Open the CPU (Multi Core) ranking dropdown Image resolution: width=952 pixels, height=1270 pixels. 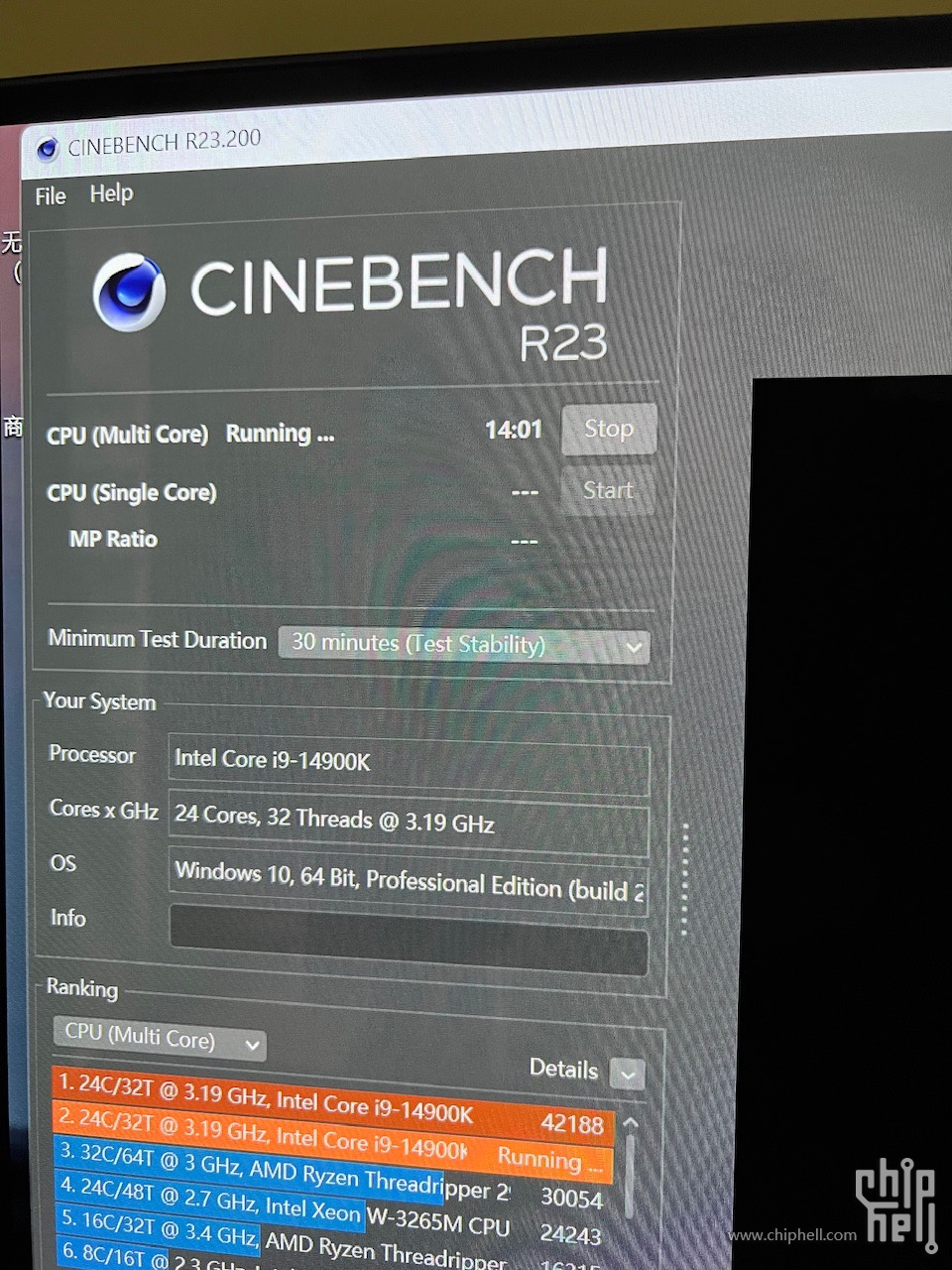point(159,1039)
